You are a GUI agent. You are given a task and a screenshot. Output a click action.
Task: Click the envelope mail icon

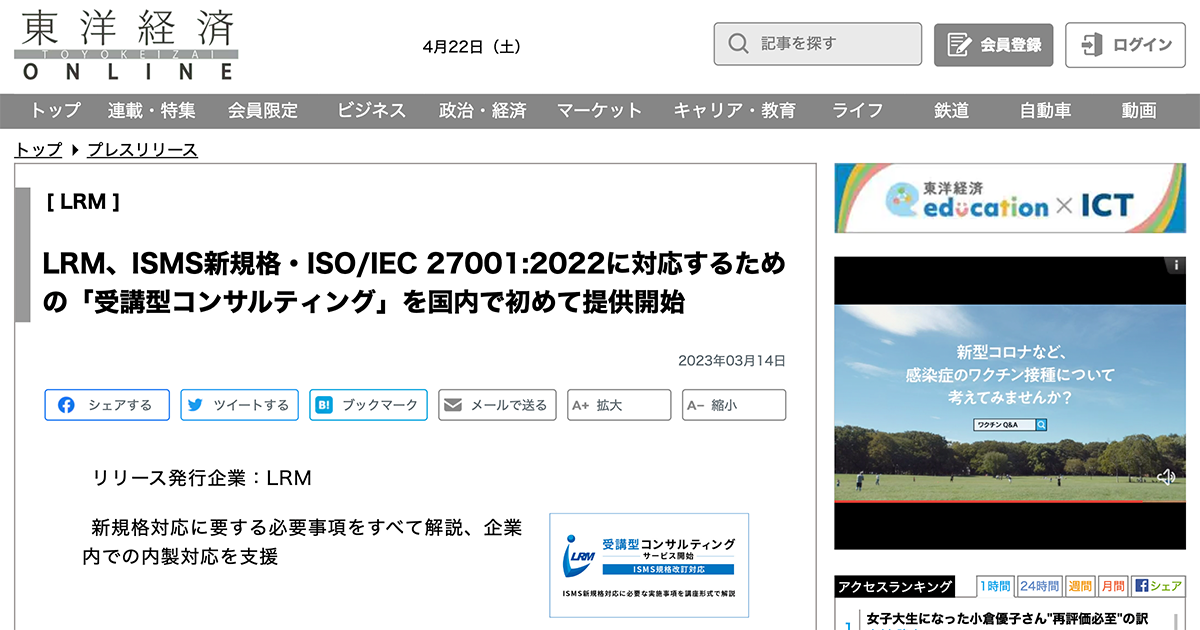[453, 405]
